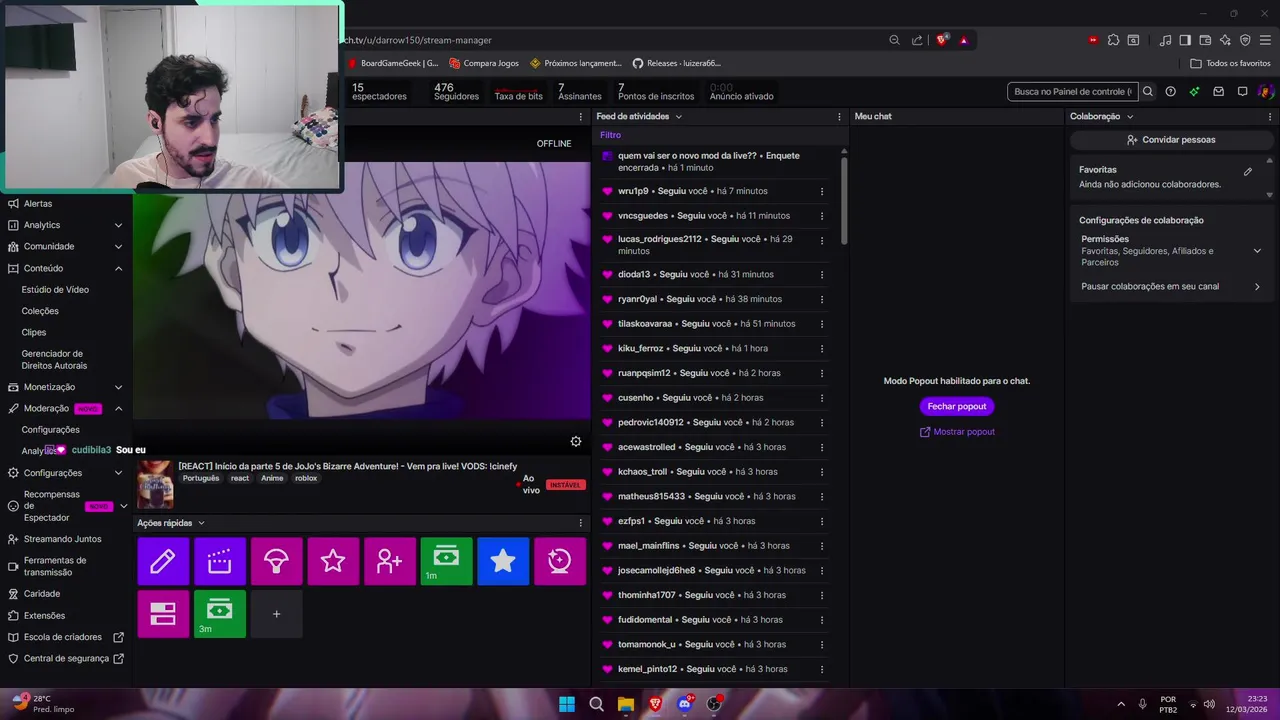
Task: Click the blue filled star quick action
Action: pyautogui.click(x=503, y=561)
